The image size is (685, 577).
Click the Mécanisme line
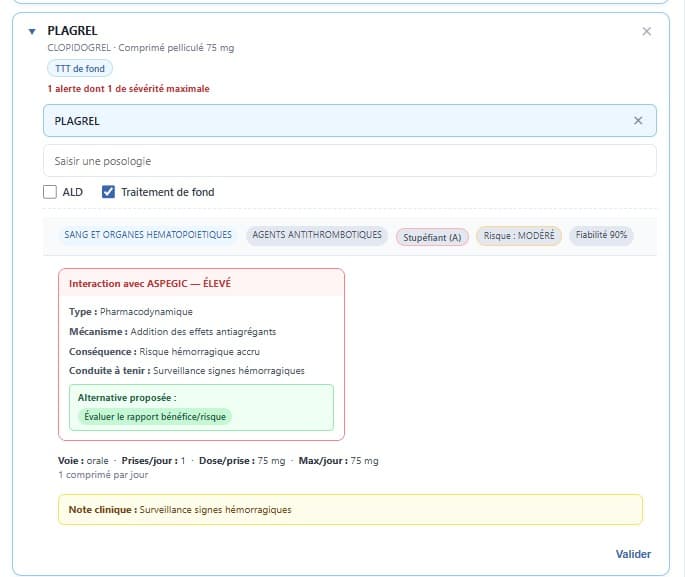(173, 332)
